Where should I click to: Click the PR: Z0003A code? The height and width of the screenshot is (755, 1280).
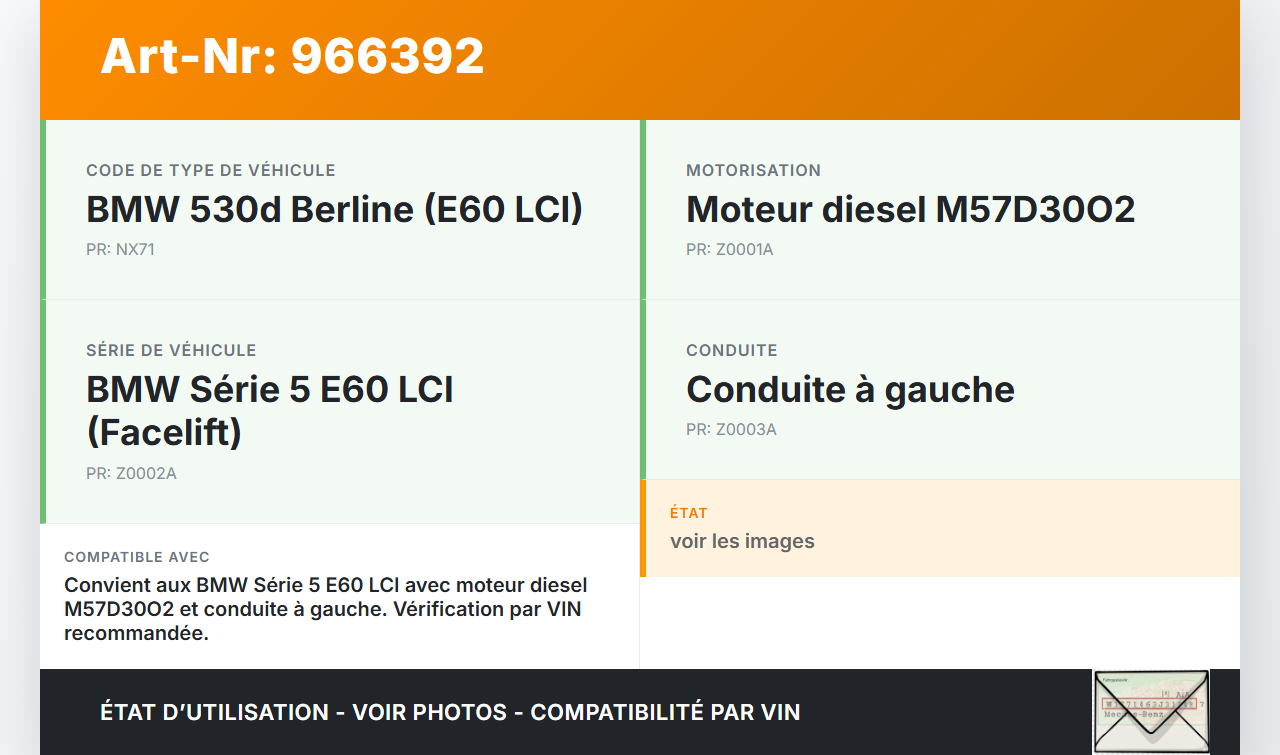731,430
